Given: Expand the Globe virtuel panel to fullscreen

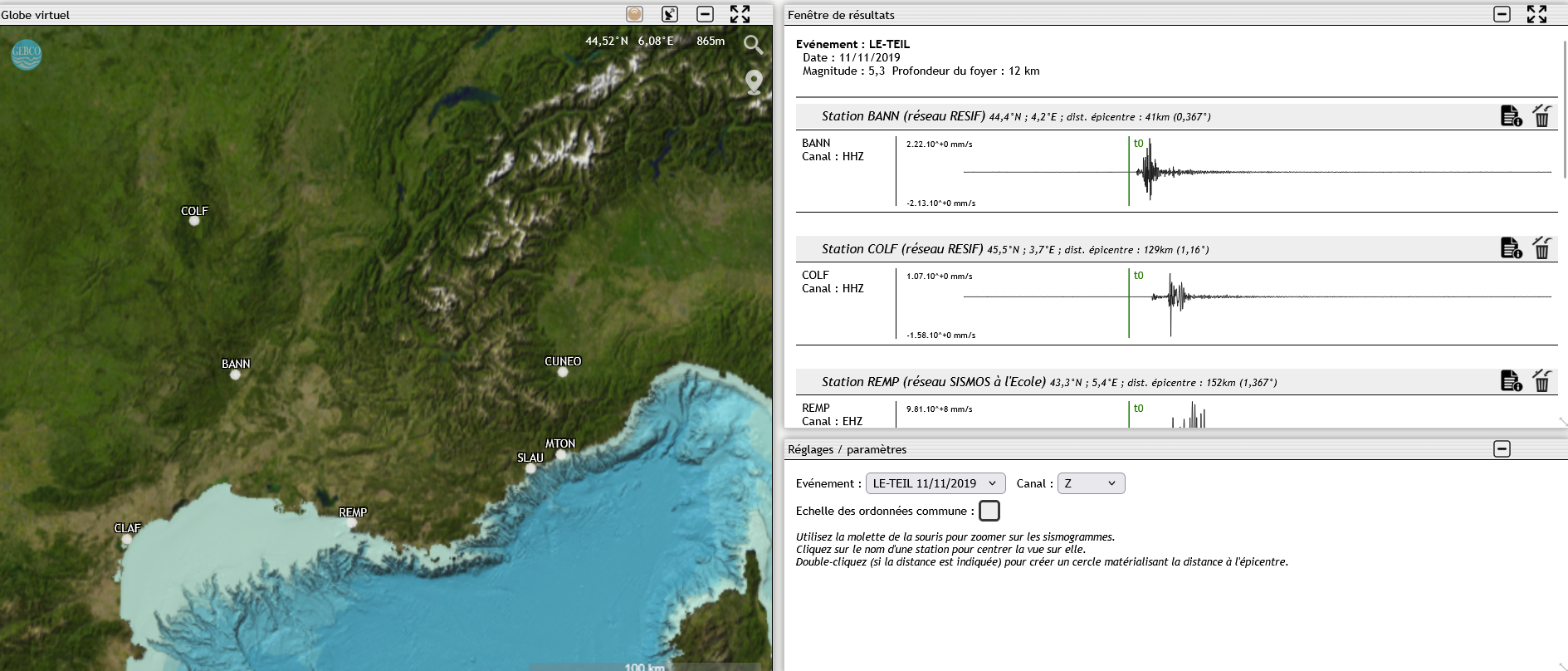Looking at the screenshot, I should [740, 14].
